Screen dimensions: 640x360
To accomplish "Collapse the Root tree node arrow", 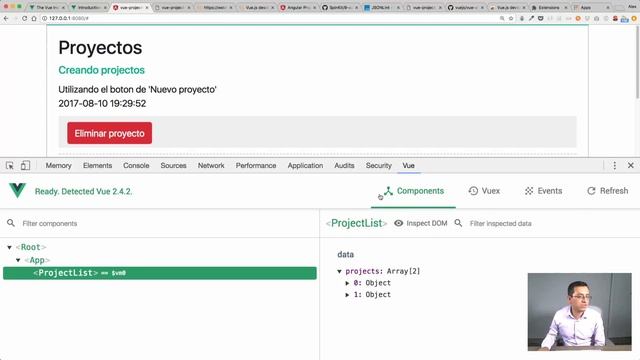I will [x=9, y=247].
